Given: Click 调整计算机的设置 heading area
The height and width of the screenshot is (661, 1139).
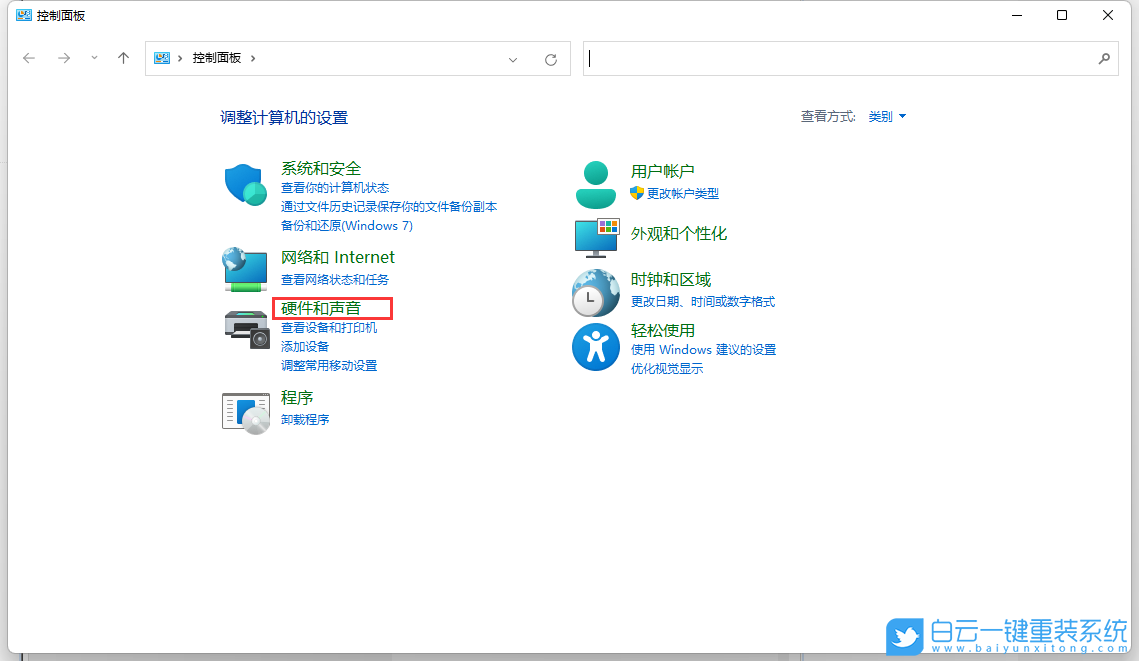Looking at the screenshot, I should click(x=283, y=117).
